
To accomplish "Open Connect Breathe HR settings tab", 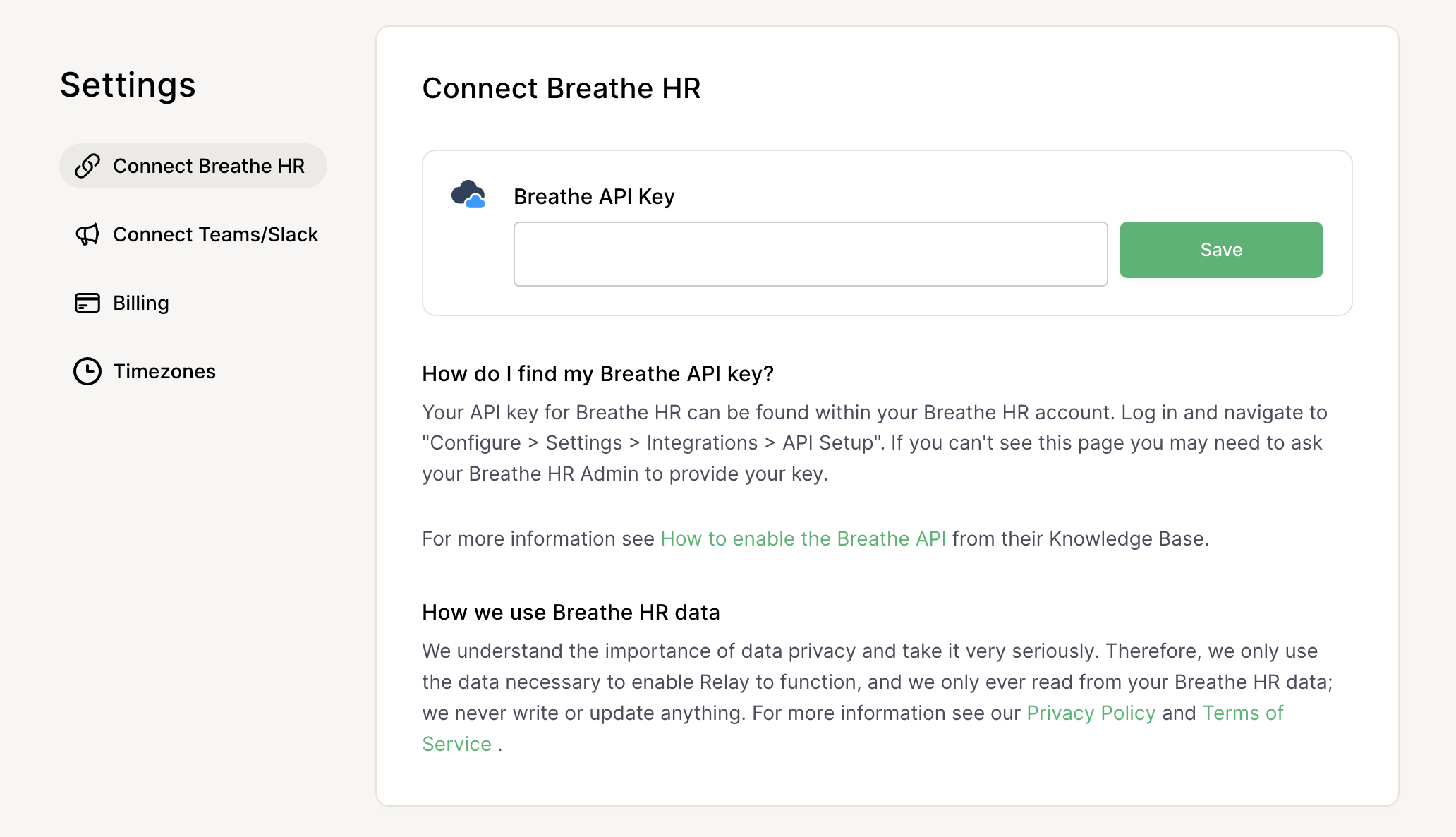I will (x=208, y=166).
